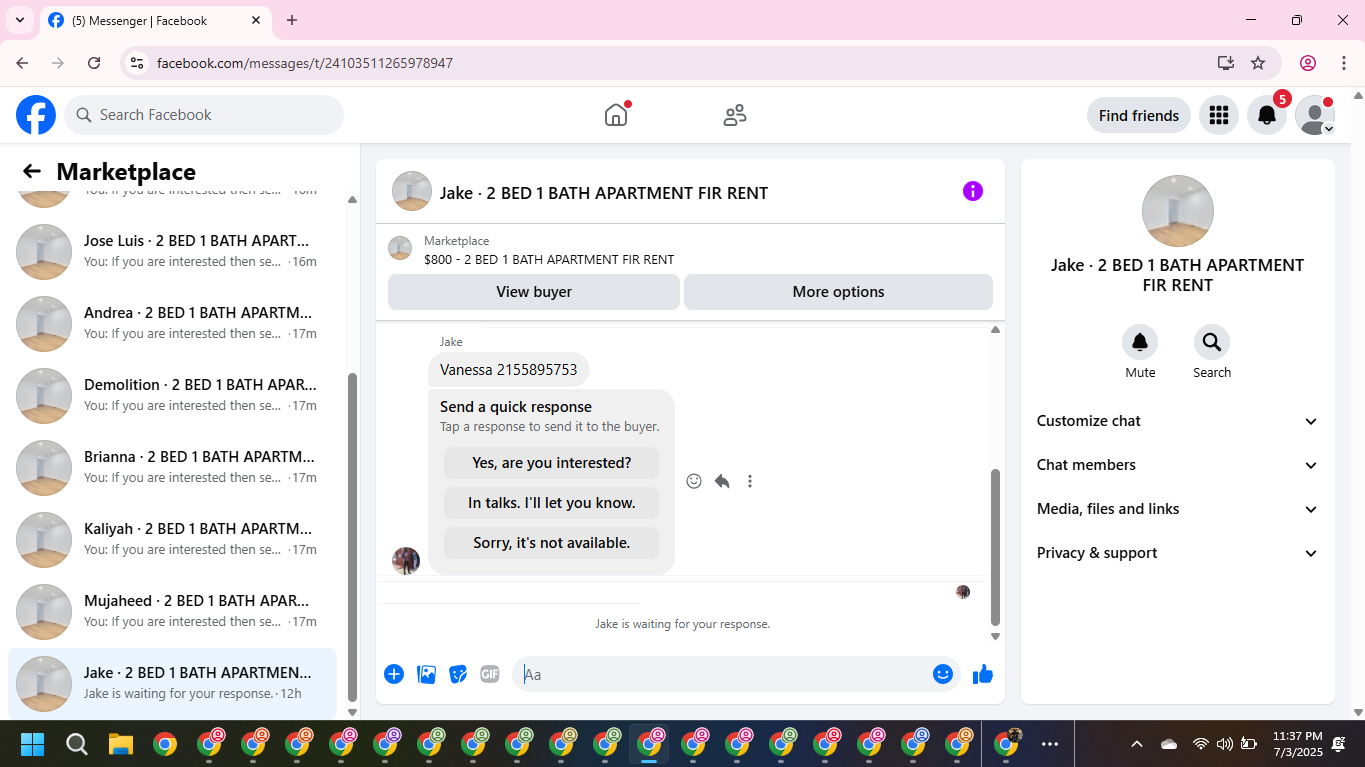Viewport: 1365px width, 767px height.
Task: Send quick response 'Yes, are you interested?'
Action: pyautogui.click(x=552, y=463)
